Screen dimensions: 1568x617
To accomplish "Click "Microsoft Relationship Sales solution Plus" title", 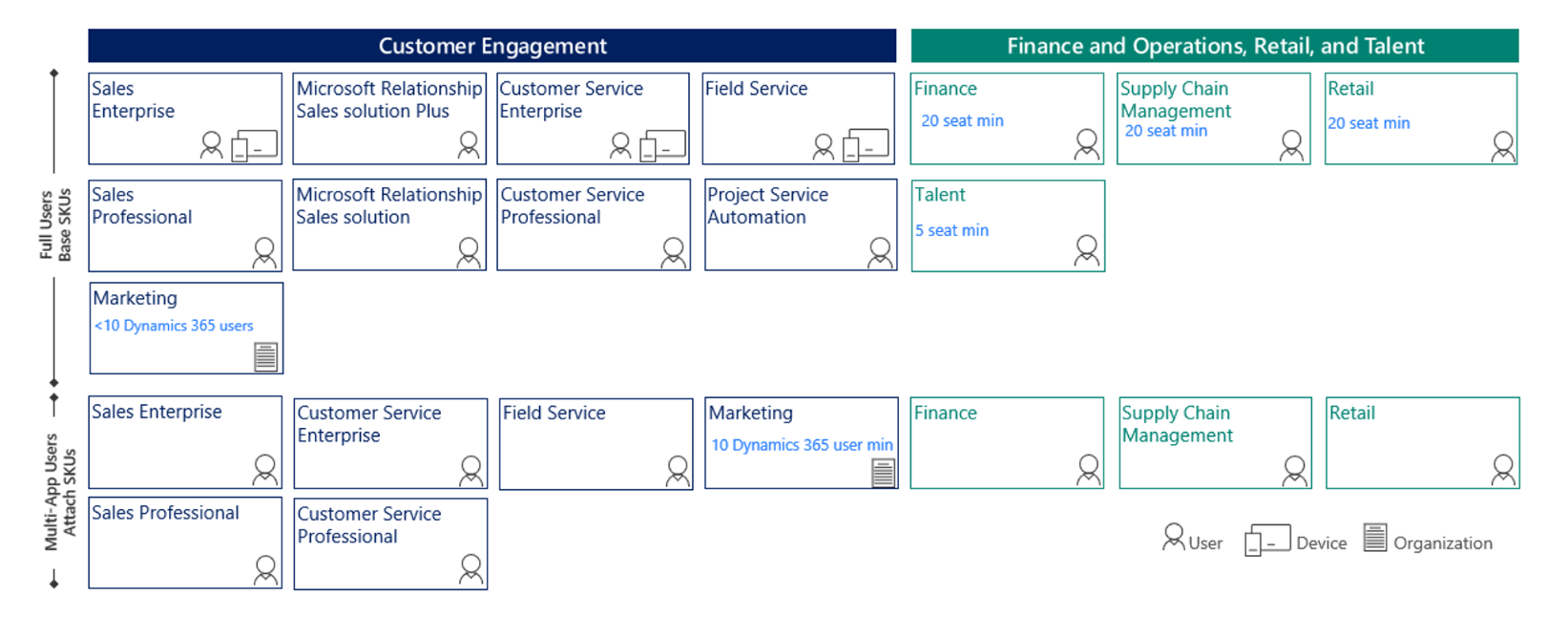I will point(389,99).
